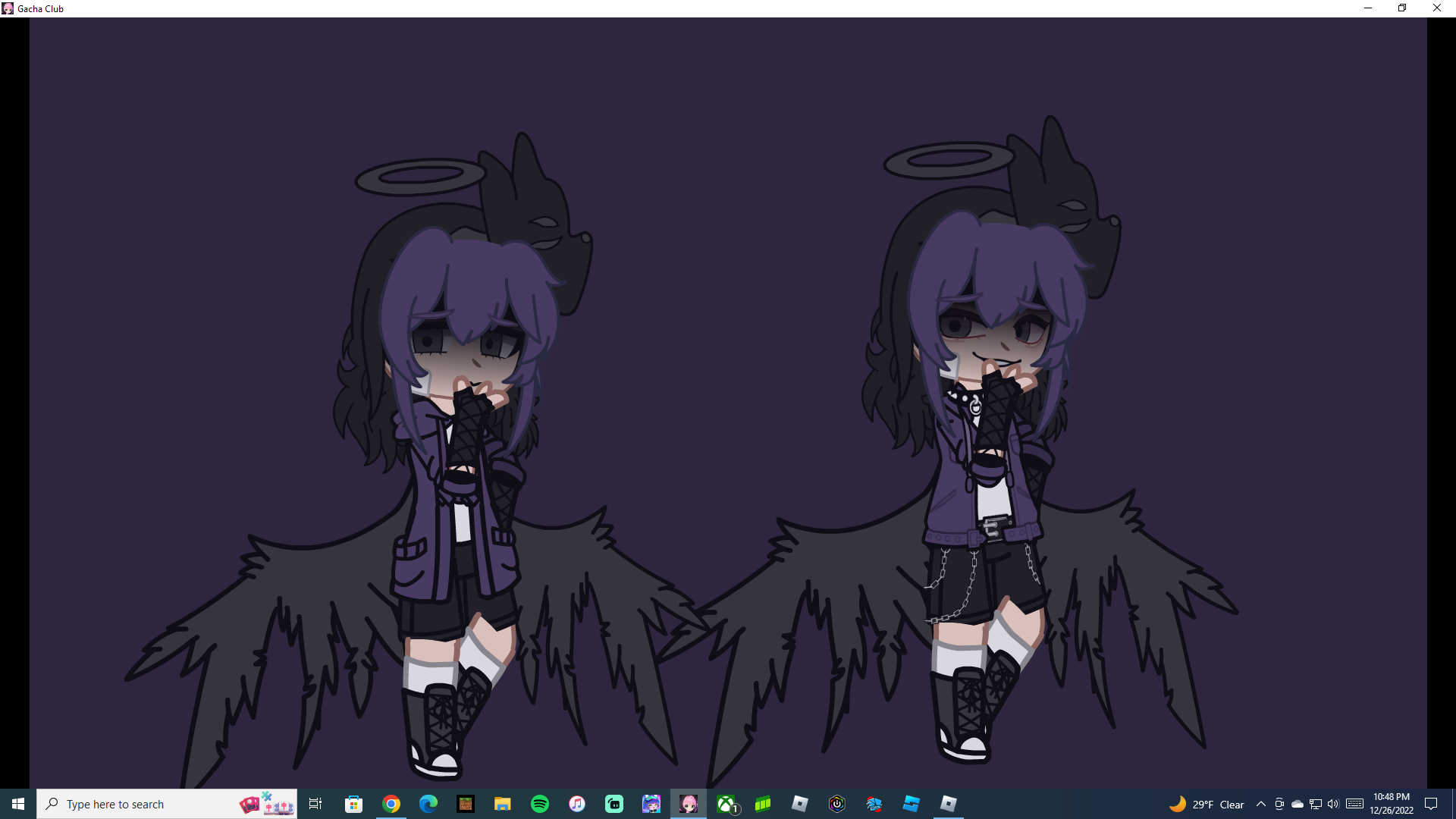
Task: Open OneDrive from the system tray
Action: coord(1298,804)
